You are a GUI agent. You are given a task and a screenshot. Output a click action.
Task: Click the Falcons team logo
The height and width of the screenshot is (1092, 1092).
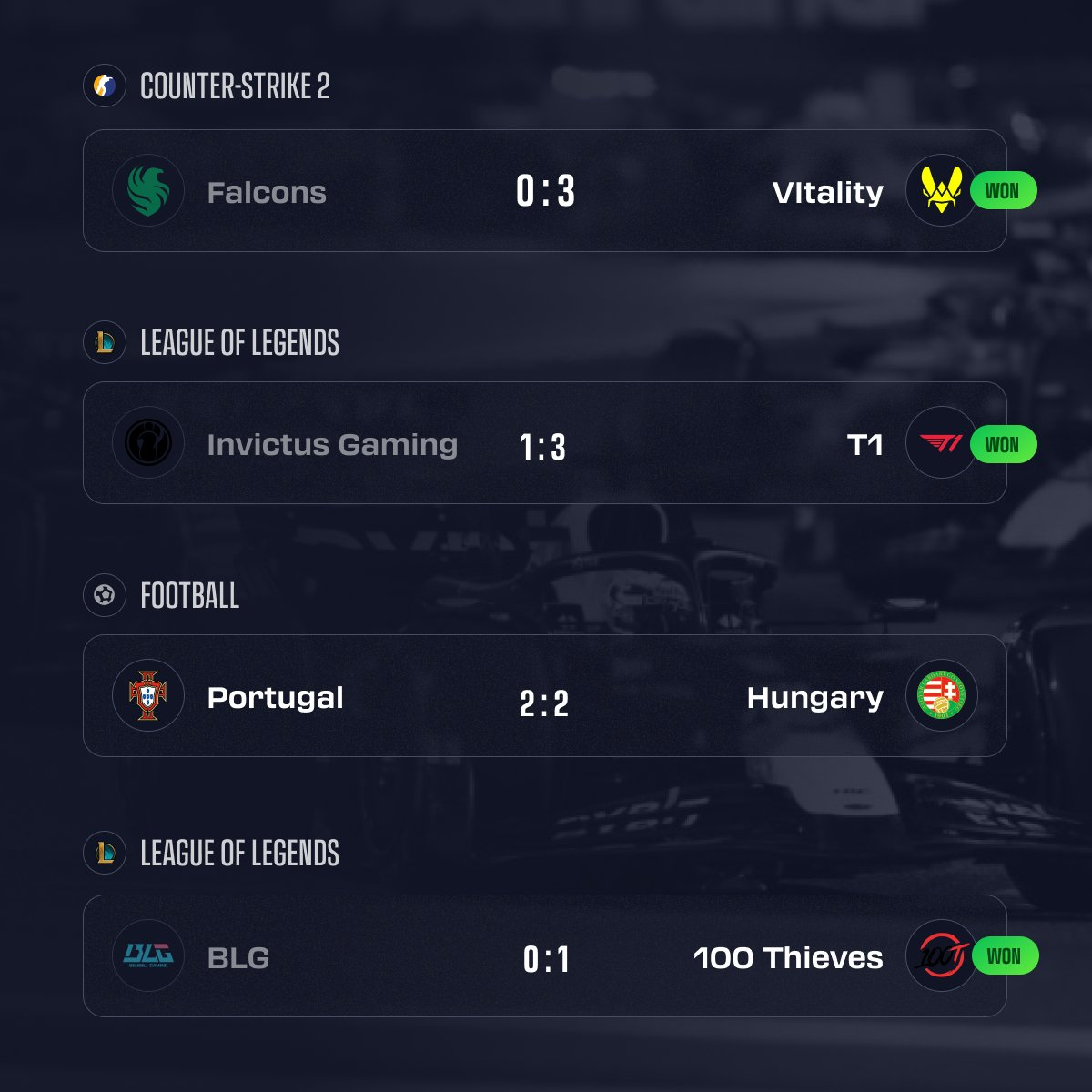pyautogui.click(x=147, y=191)
